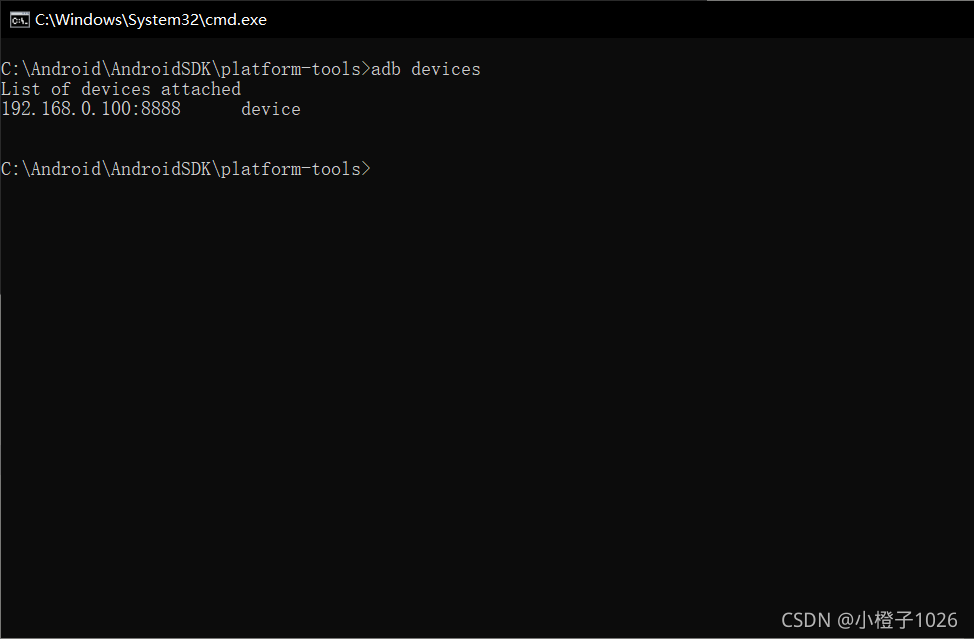The width and height of the screenshot is (974, 639).
Task: Click the IP address 192.168.0.100
Action: 66,109
